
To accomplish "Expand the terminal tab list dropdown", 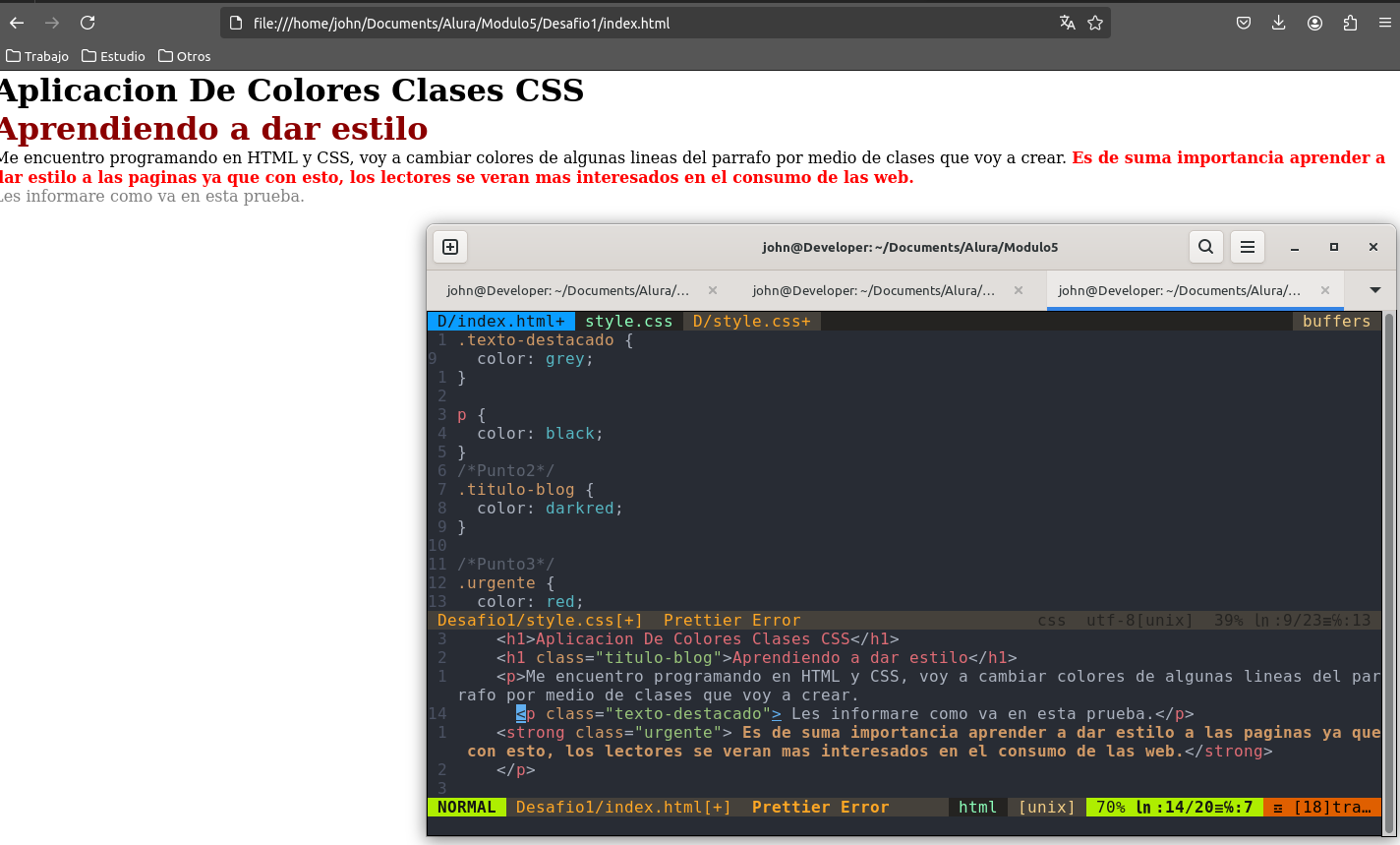I will click(x=1375, y=290).
